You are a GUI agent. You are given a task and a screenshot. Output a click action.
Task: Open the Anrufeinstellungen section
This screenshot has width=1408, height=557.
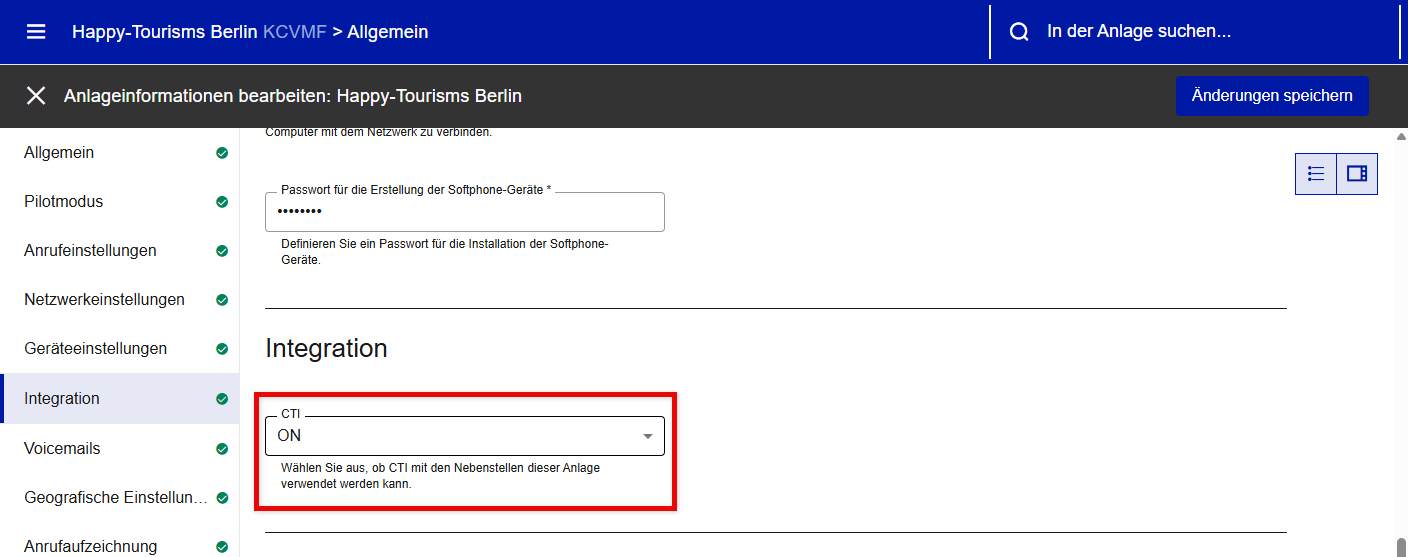point(90,250)
